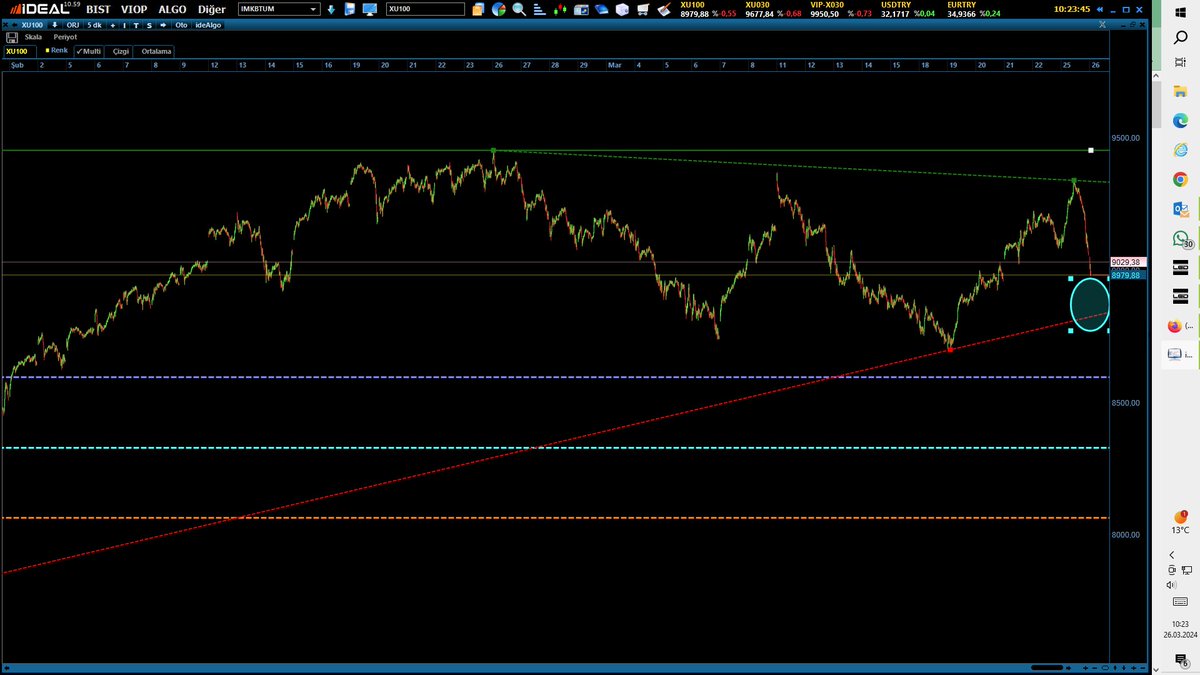The height and width of the screenshot is (675, 1200).
Task: Open the pie chart icon
Action: [499, 9]
